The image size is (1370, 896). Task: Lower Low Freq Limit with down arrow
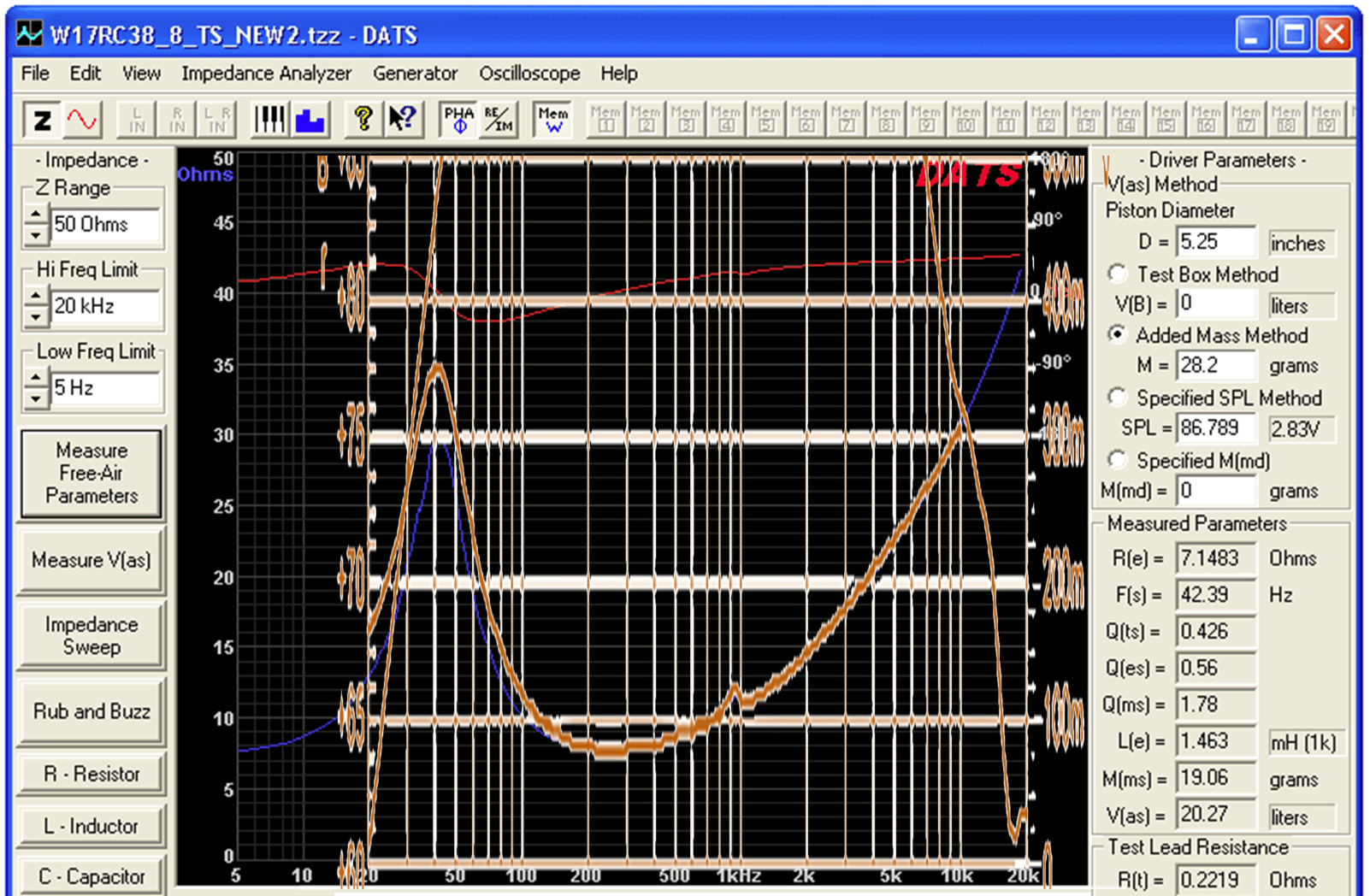(x=35, y=398)
